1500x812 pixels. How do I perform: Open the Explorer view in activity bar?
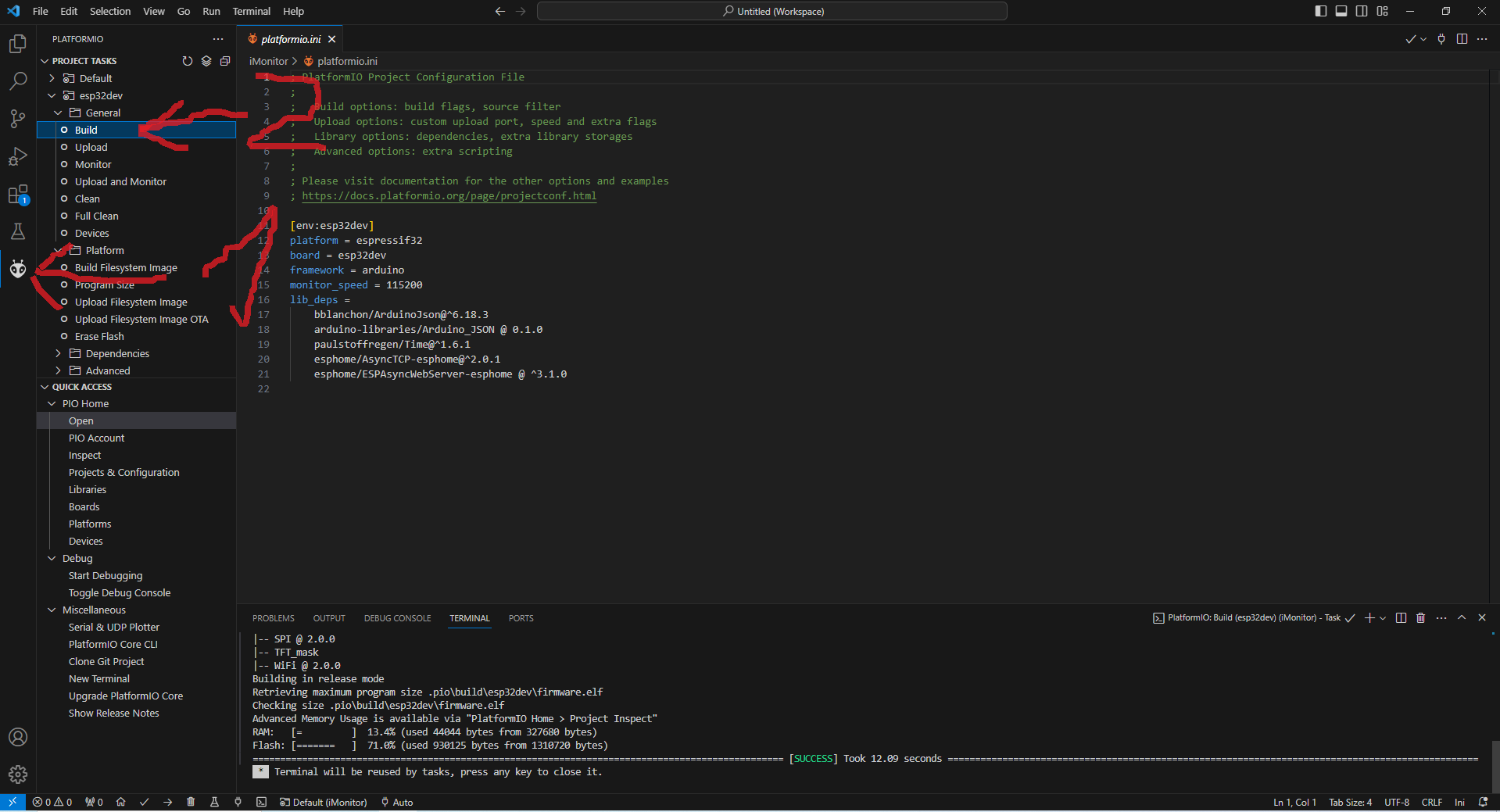point(17,44)
